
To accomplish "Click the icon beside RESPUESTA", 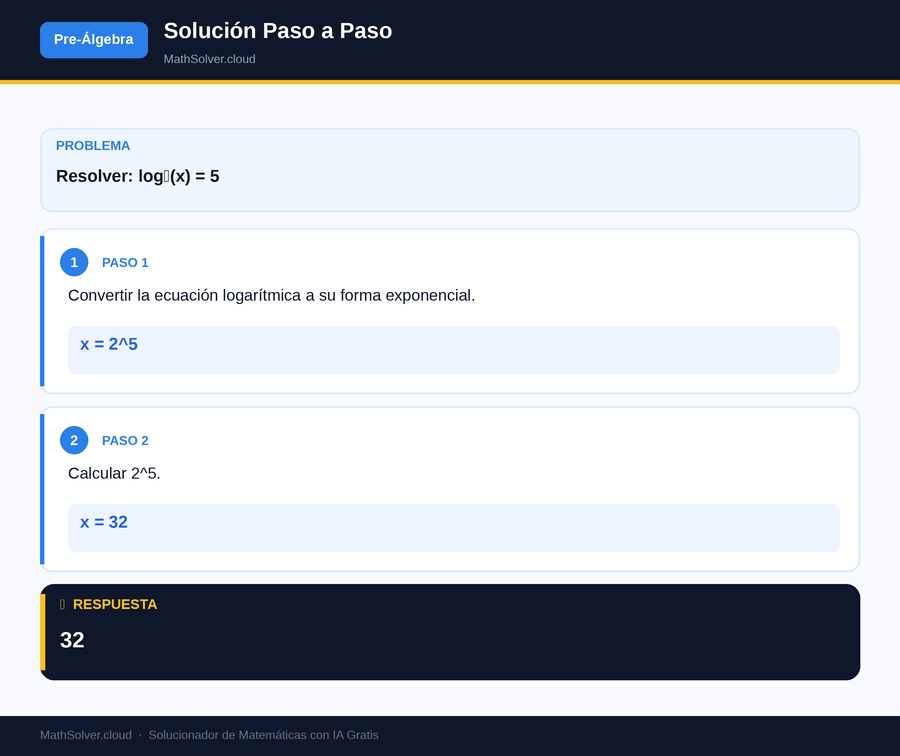I will (63, 604).
